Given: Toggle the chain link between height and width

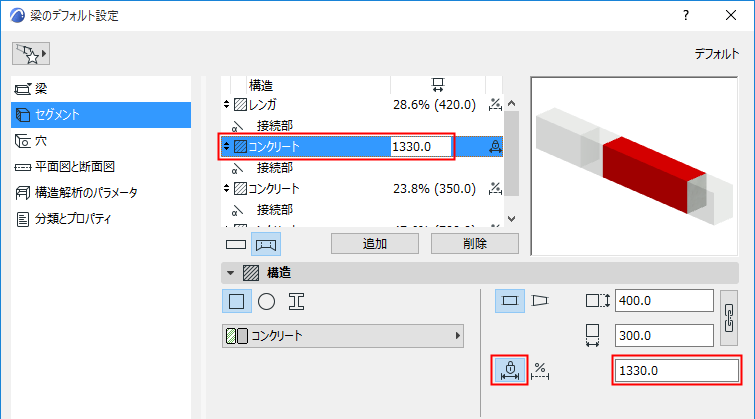Looking at the screenshot, I should pos(729,318).
